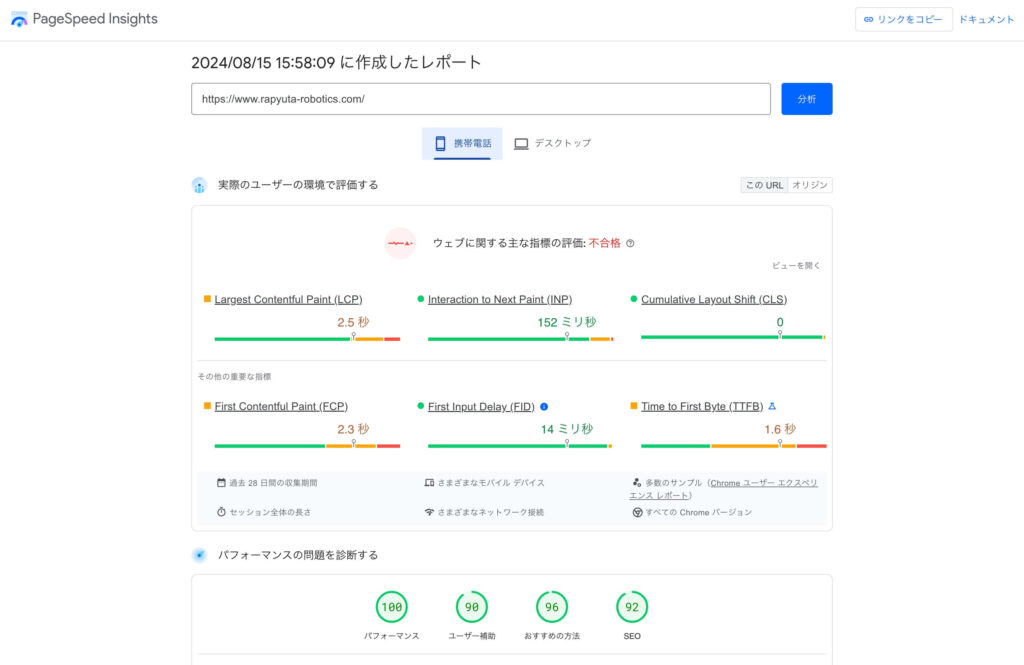Click the flask icon next to TTFB

click(772, 407)
